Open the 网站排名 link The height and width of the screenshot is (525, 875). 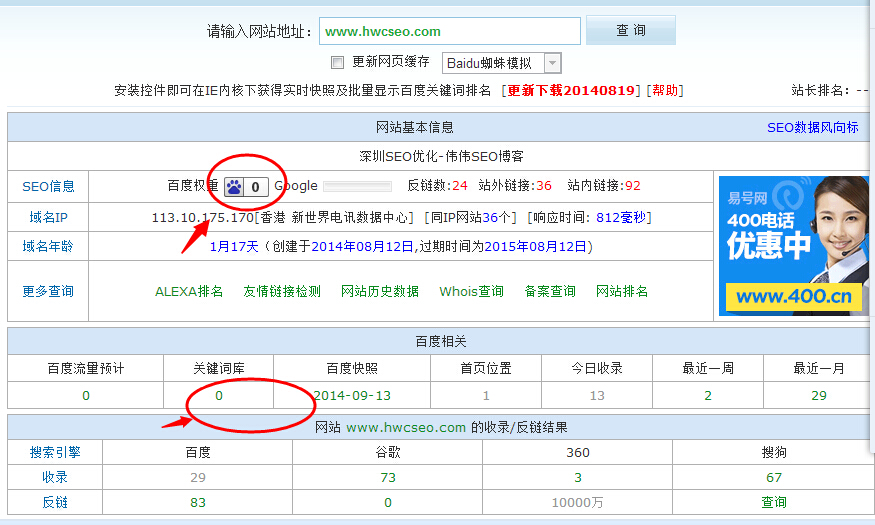[622, 291]
